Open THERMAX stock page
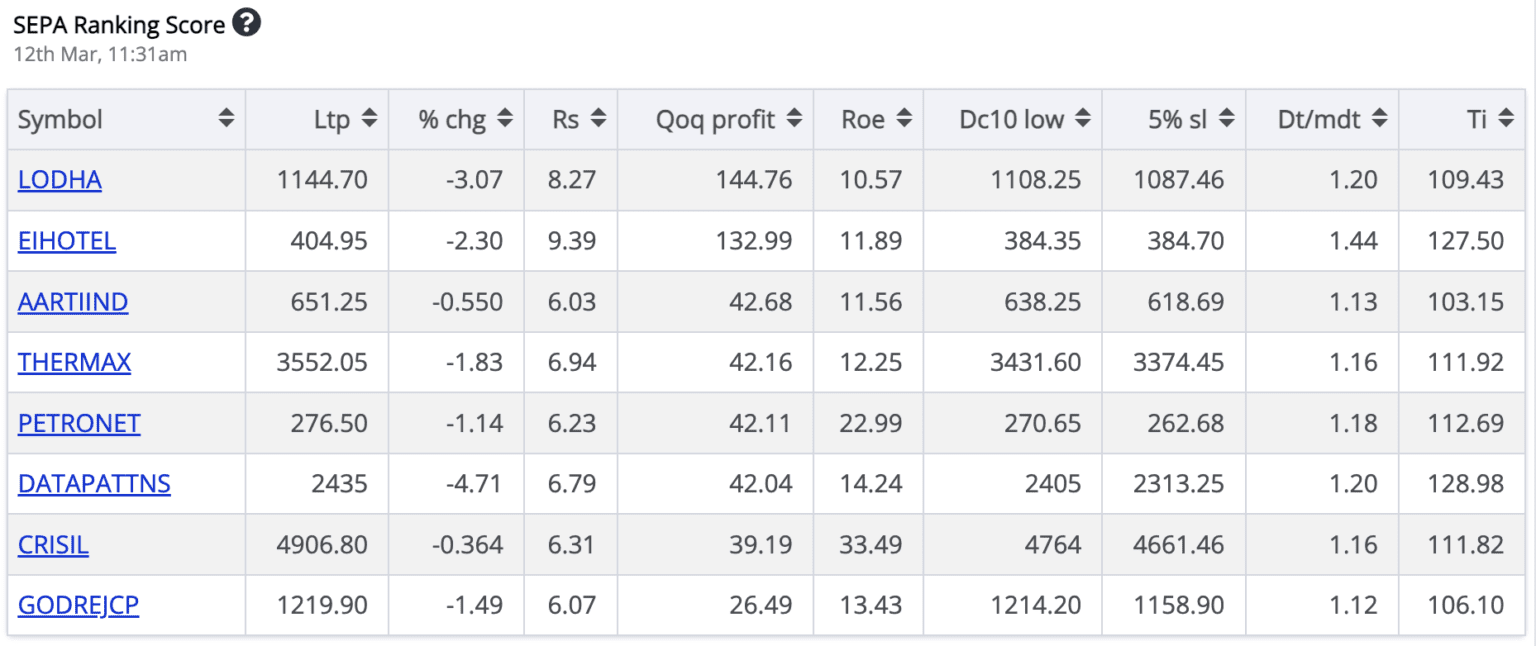The height and width of the screenshot is (646, 1536). coord(74,362)
